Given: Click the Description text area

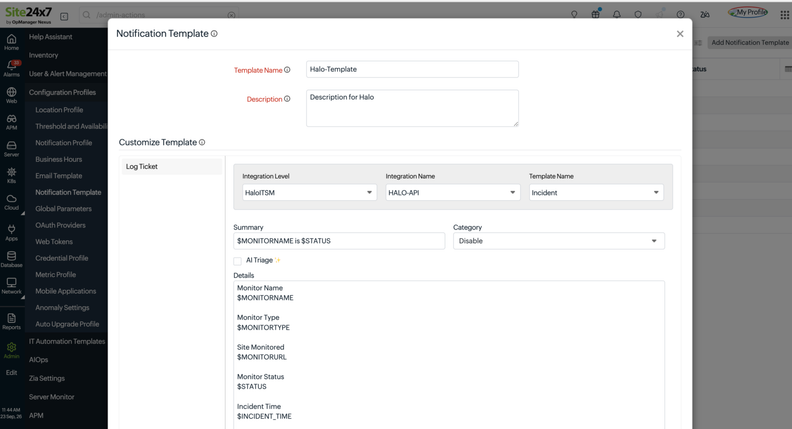Looking at the screenshot, I should click(412, 108).
